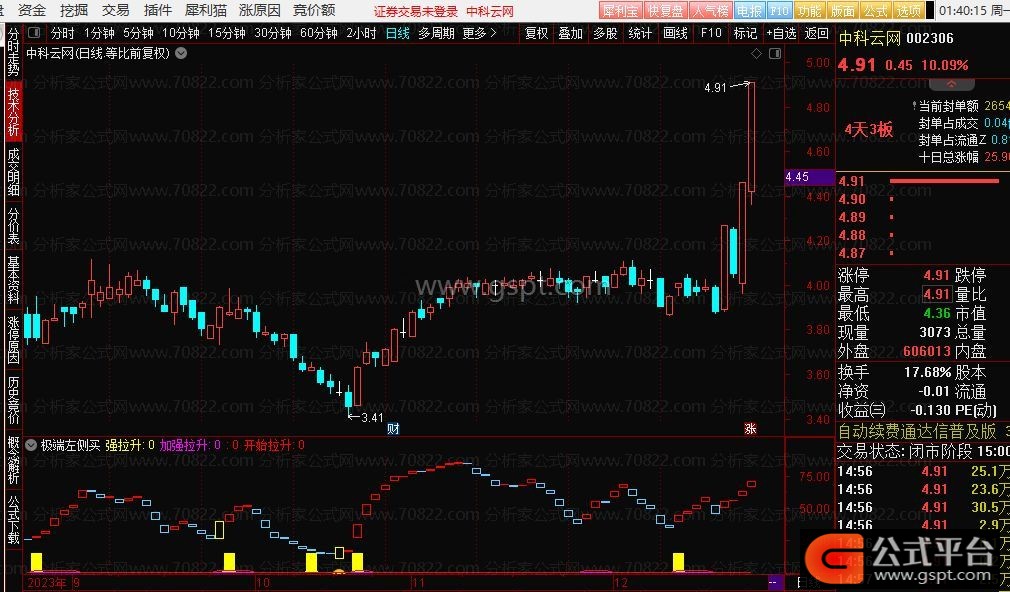Open the 公式 formula button
This screenshot has height=592, width=1010.
tap(876, 11)
